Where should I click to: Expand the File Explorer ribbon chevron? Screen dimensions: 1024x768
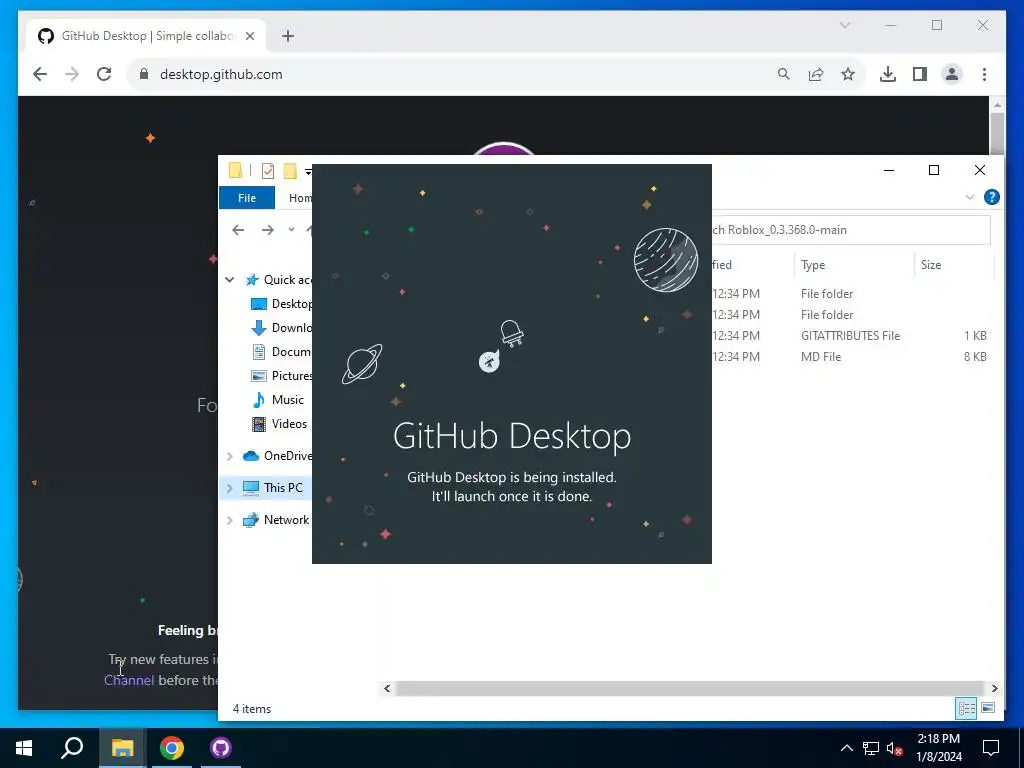click(970, 197)
